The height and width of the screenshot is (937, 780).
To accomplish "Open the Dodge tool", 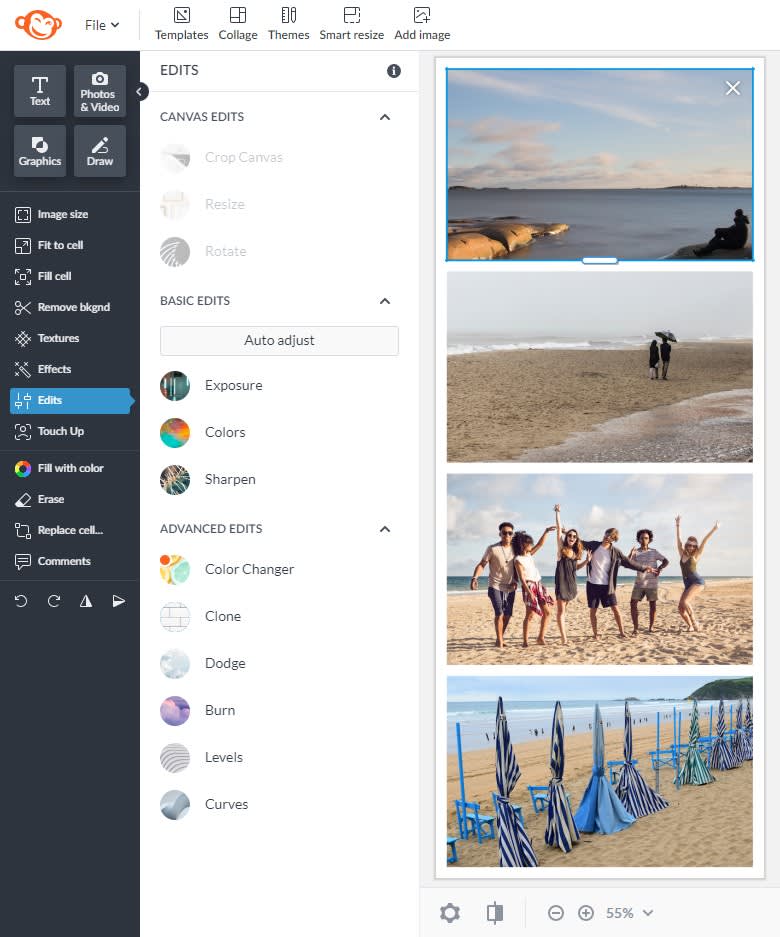I will point(203,664).
